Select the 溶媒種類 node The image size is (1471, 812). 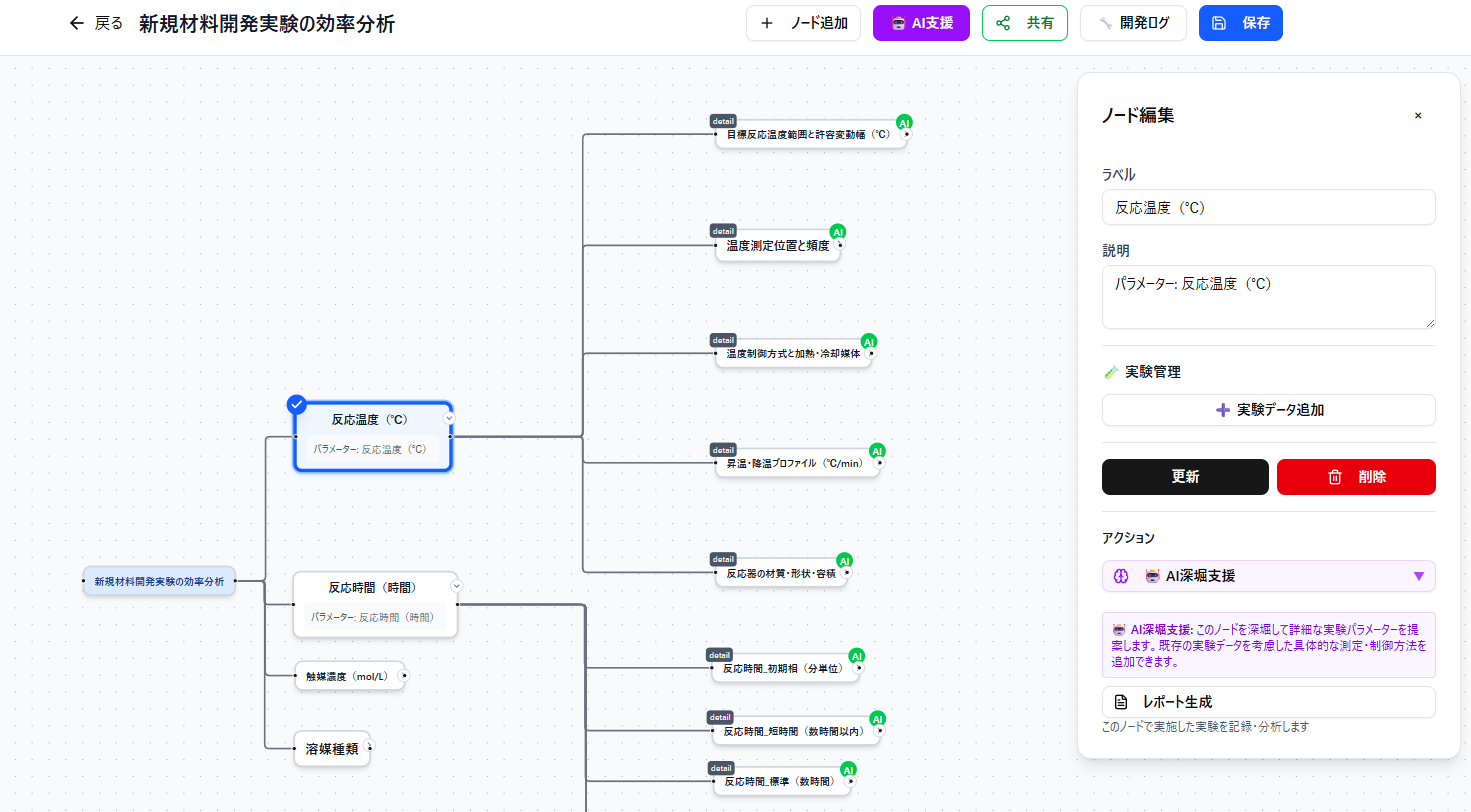(x=331, y=748)
